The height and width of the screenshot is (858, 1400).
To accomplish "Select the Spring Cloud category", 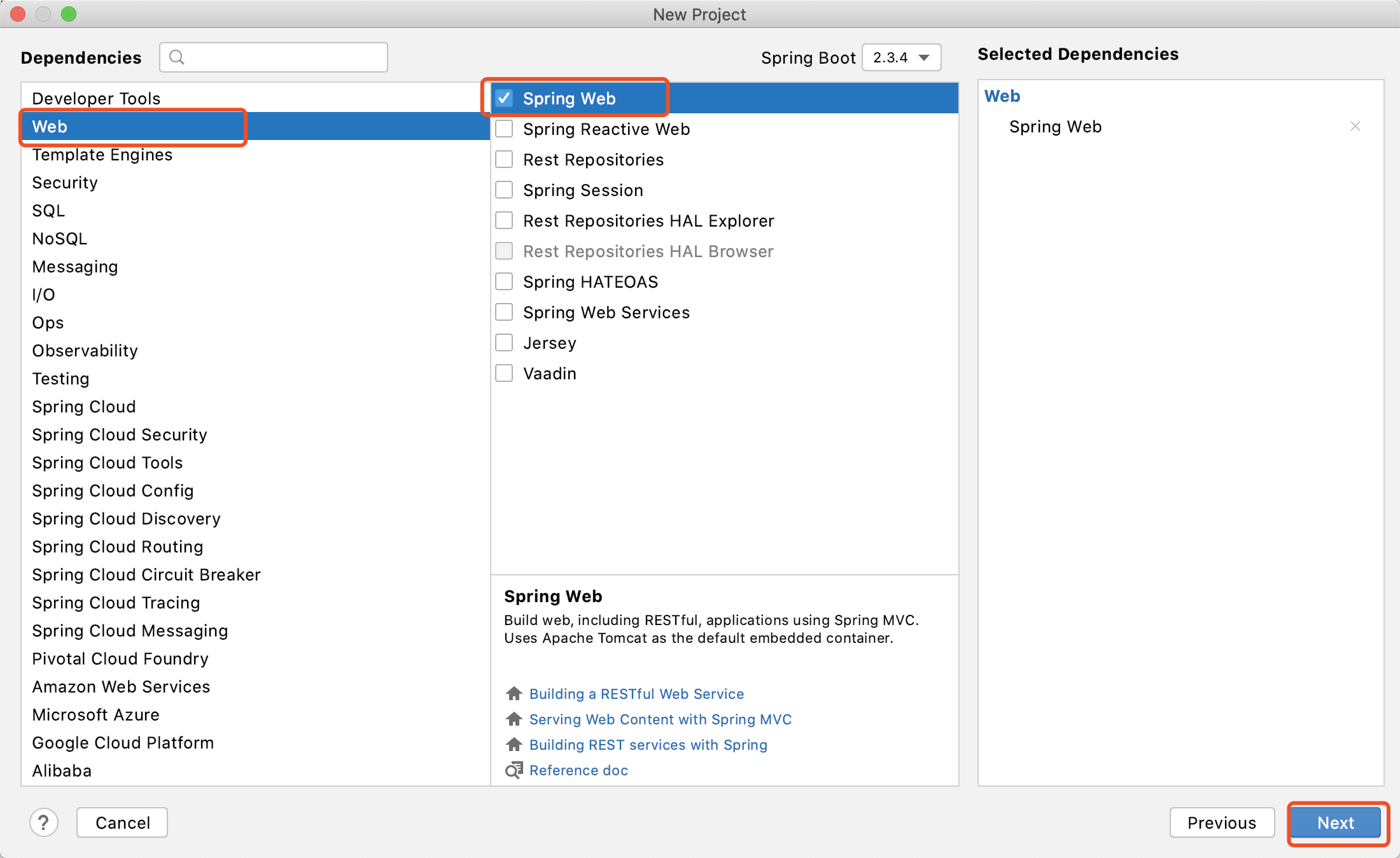I will (x=83, y=405).
